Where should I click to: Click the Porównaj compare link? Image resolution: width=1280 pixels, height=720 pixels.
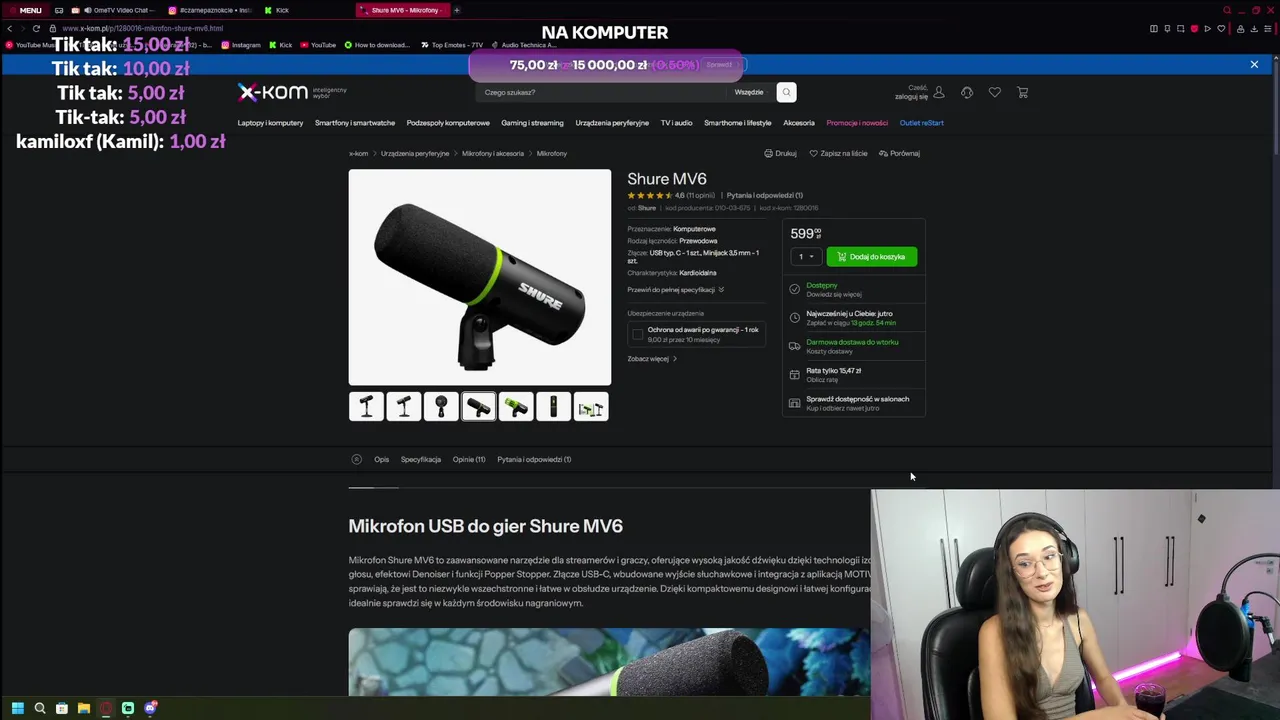[899, 153]
